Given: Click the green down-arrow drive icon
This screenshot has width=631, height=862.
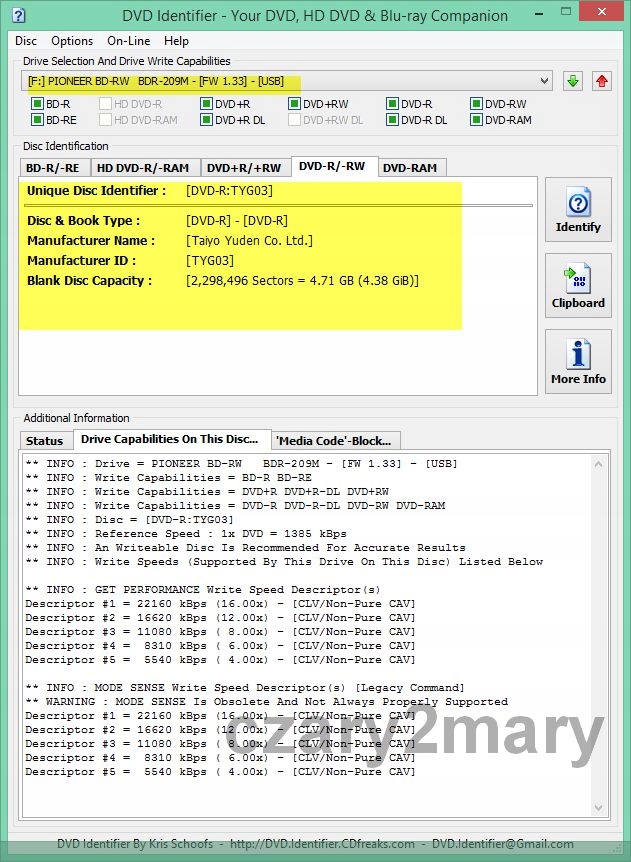Looking at the screenshot, I should (573, 81).
